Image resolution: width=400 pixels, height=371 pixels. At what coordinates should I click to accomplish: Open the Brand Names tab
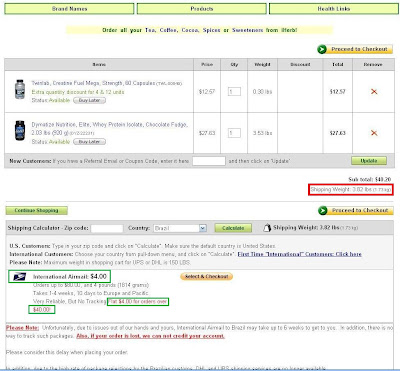pos(69,9)
